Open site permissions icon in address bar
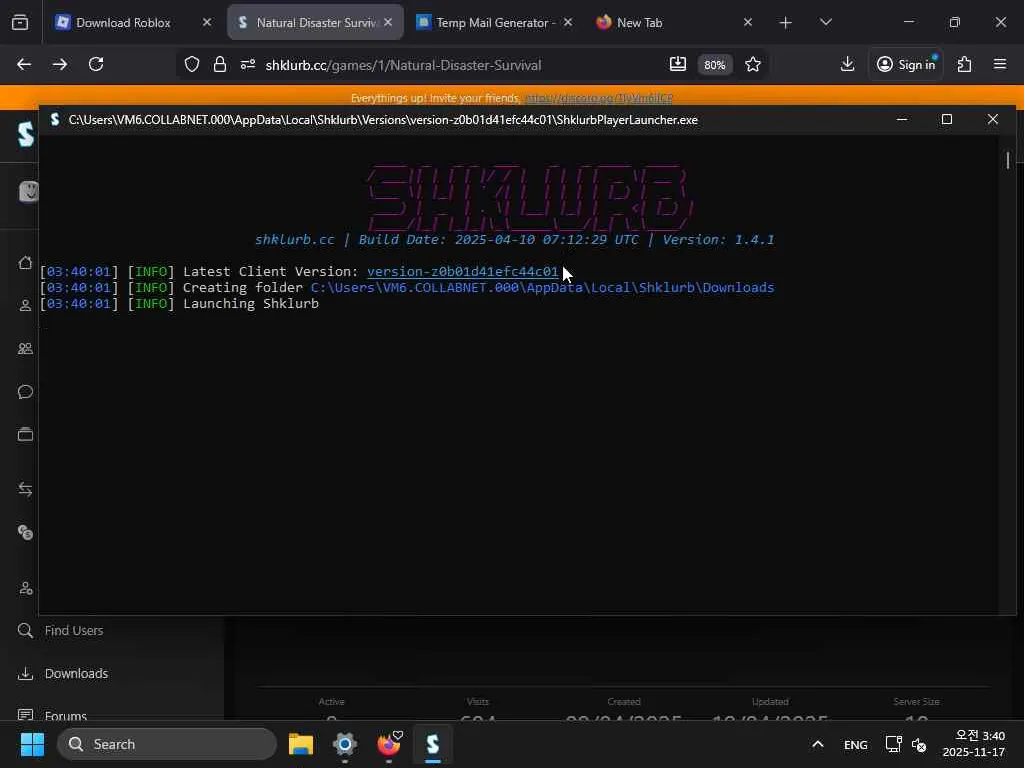The image size is (1024, 768). point(248,65)
